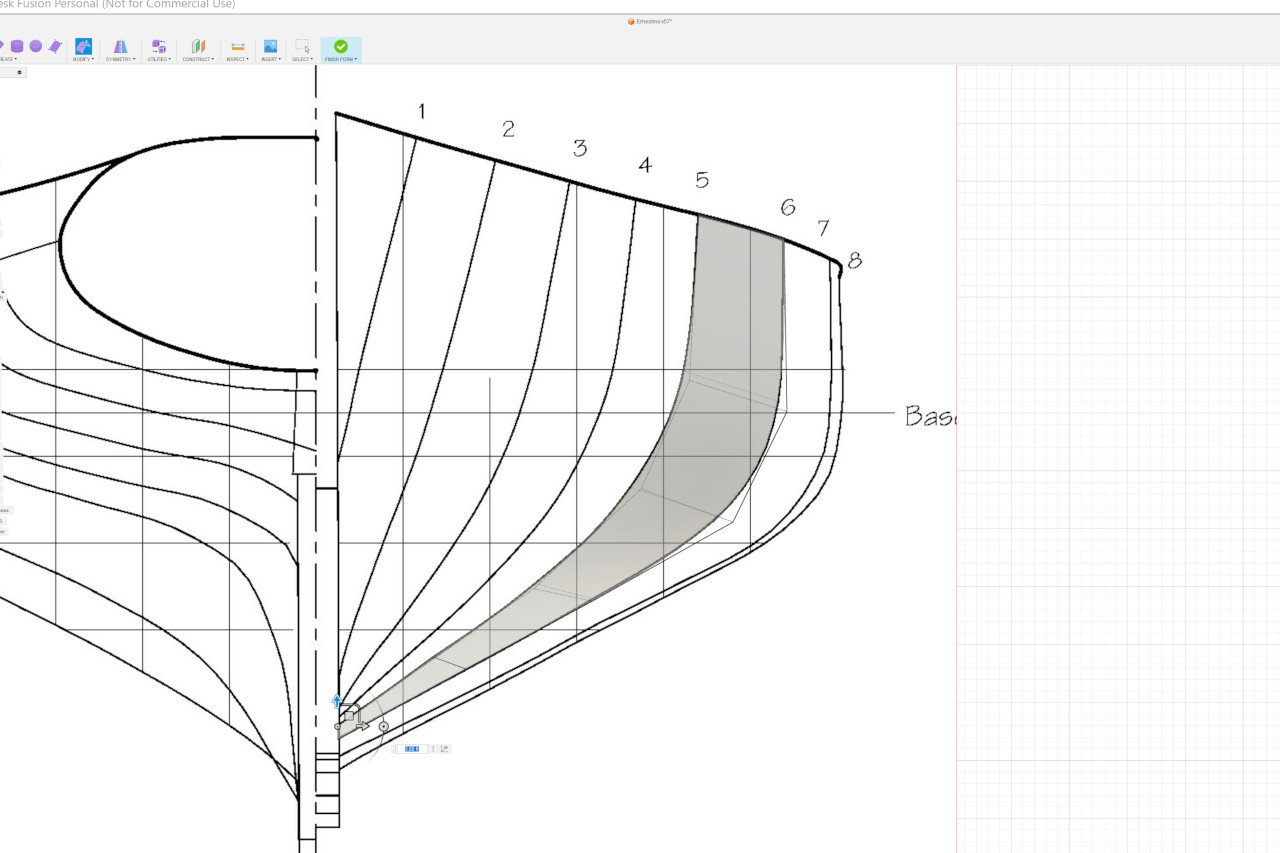
Task: Click the Modify edit form icon
Action: 83,46
